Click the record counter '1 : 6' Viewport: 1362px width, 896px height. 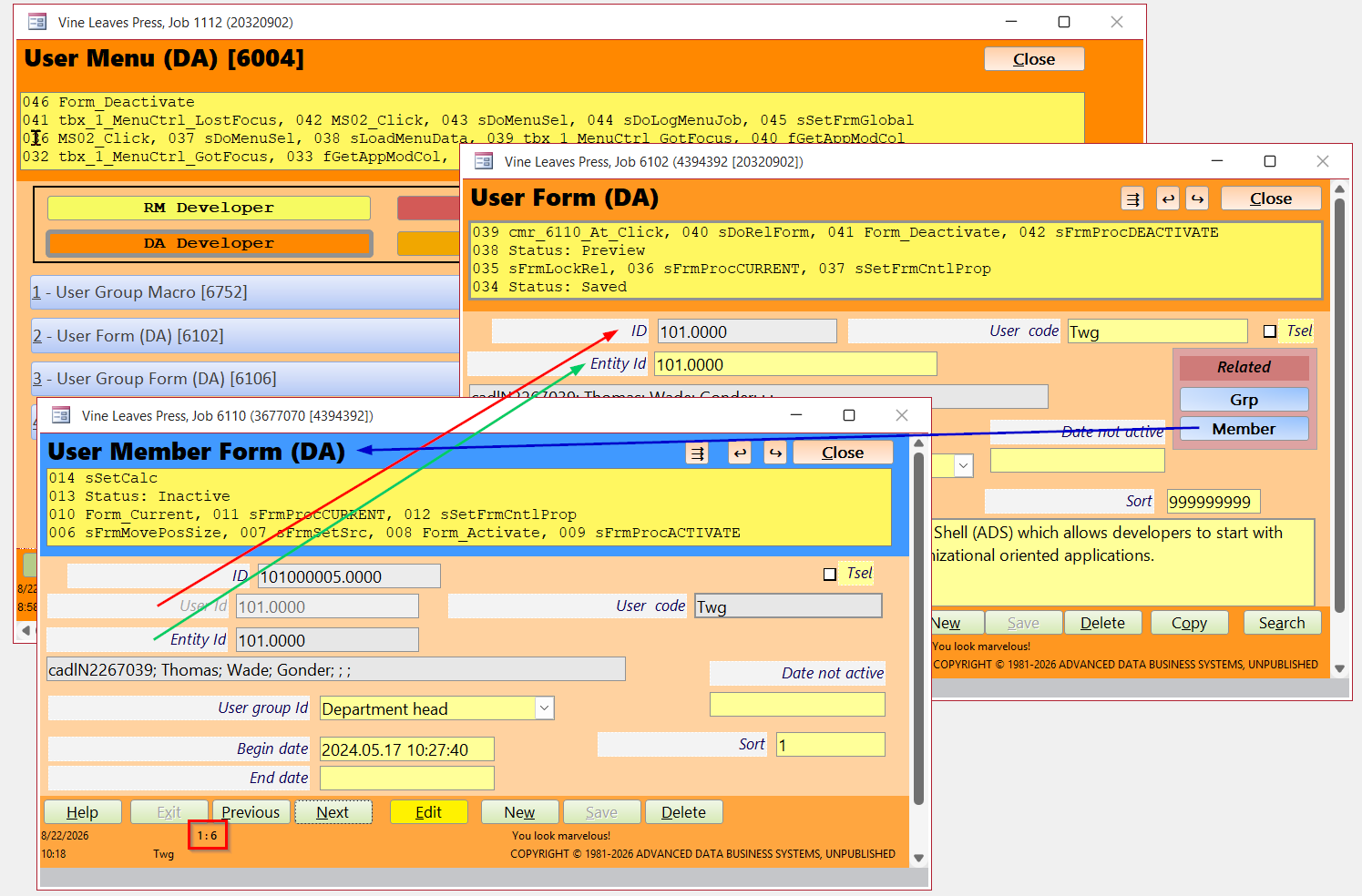click(208, 836)
